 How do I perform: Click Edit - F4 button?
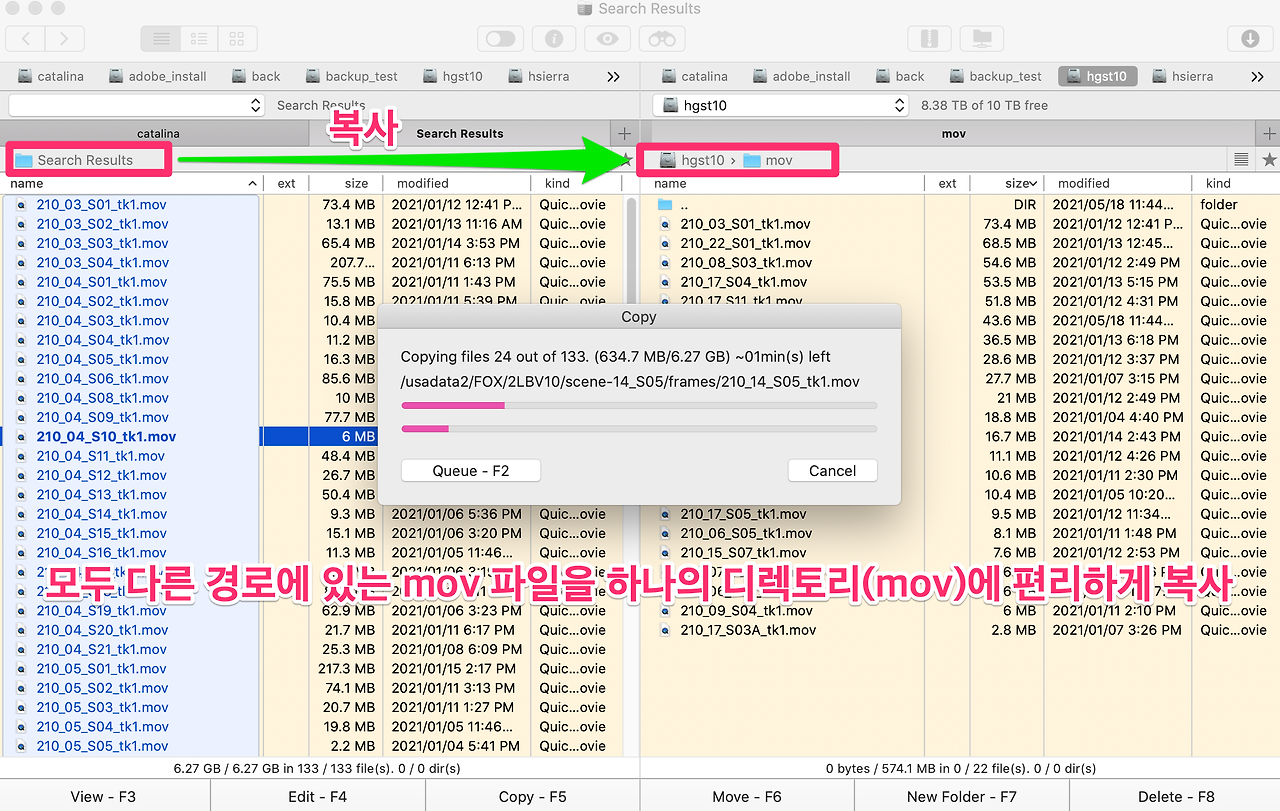318,796
